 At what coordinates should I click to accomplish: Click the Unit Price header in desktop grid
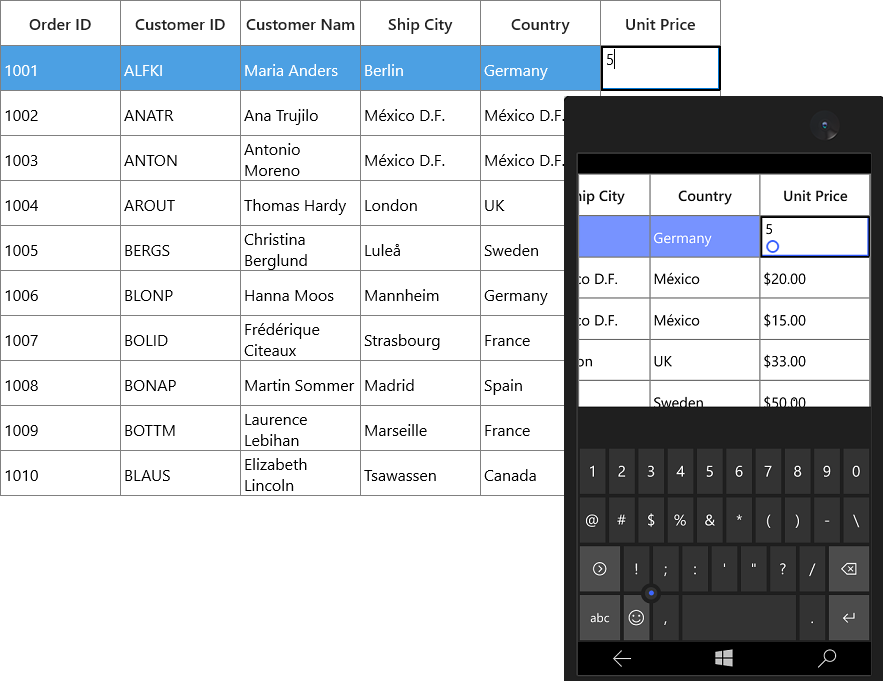[x=660, y=24]
